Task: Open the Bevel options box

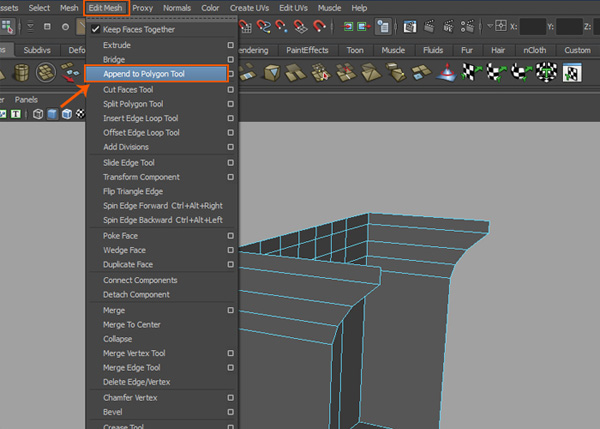Action: pyautogui.click(x=230, y=412)
